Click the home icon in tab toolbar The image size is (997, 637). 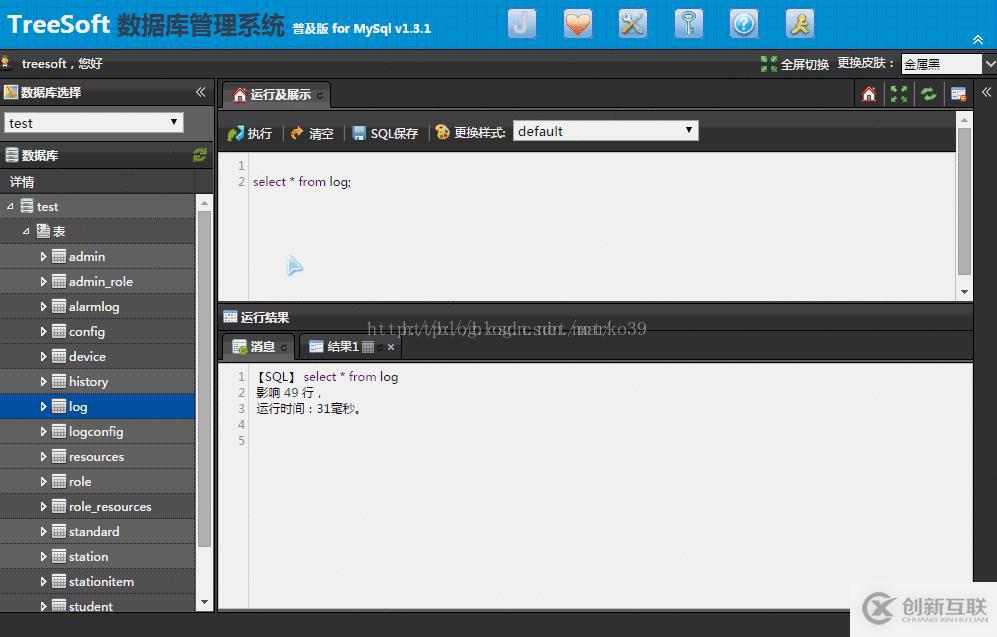tap(869, 94)
